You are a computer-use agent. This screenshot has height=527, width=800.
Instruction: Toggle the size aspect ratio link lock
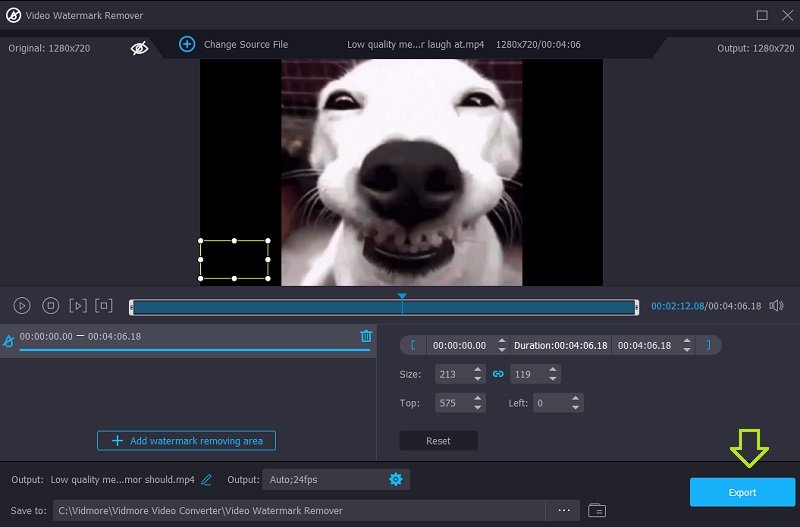pyautogui.click(x=497, y=374)
